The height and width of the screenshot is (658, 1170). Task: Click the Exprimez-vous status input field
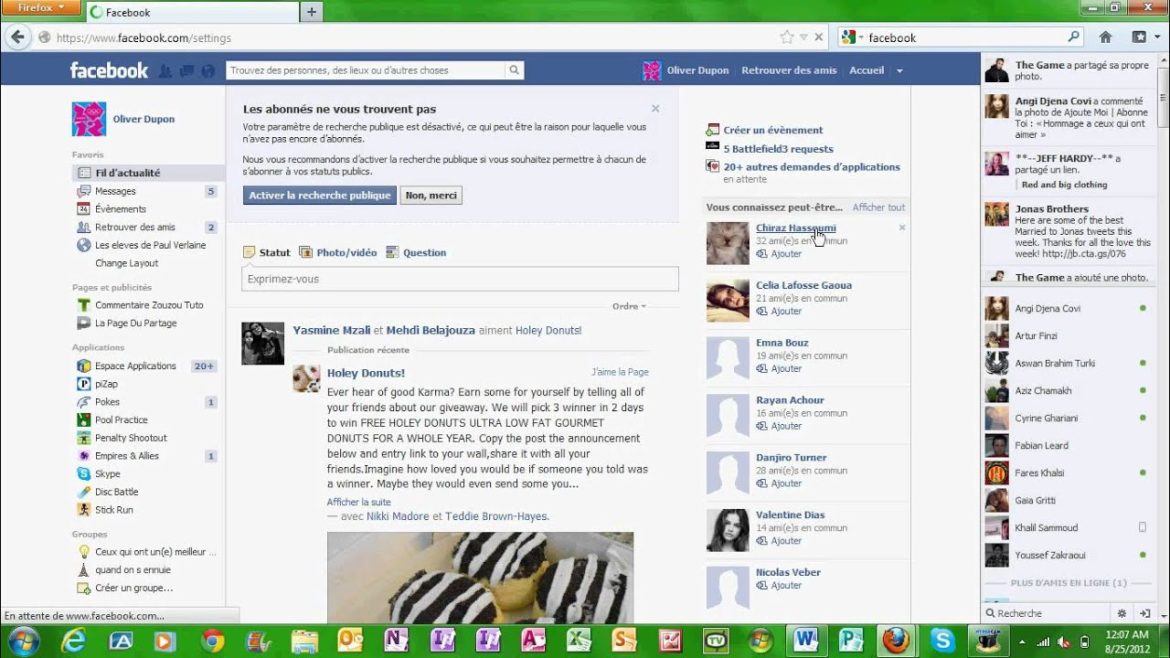[460, 279]
